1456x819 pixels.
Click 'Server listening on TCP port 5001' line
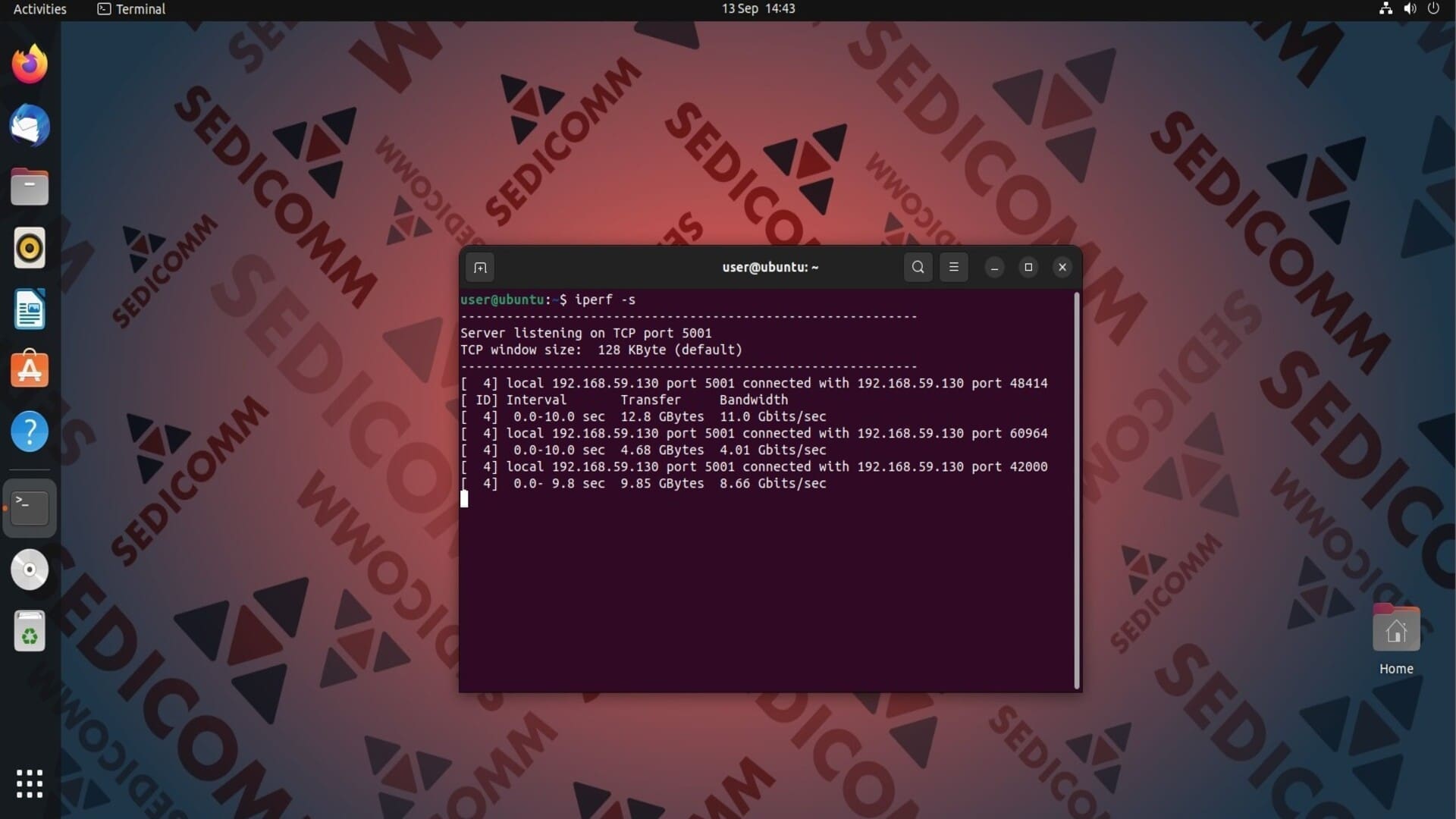(586, 333)
